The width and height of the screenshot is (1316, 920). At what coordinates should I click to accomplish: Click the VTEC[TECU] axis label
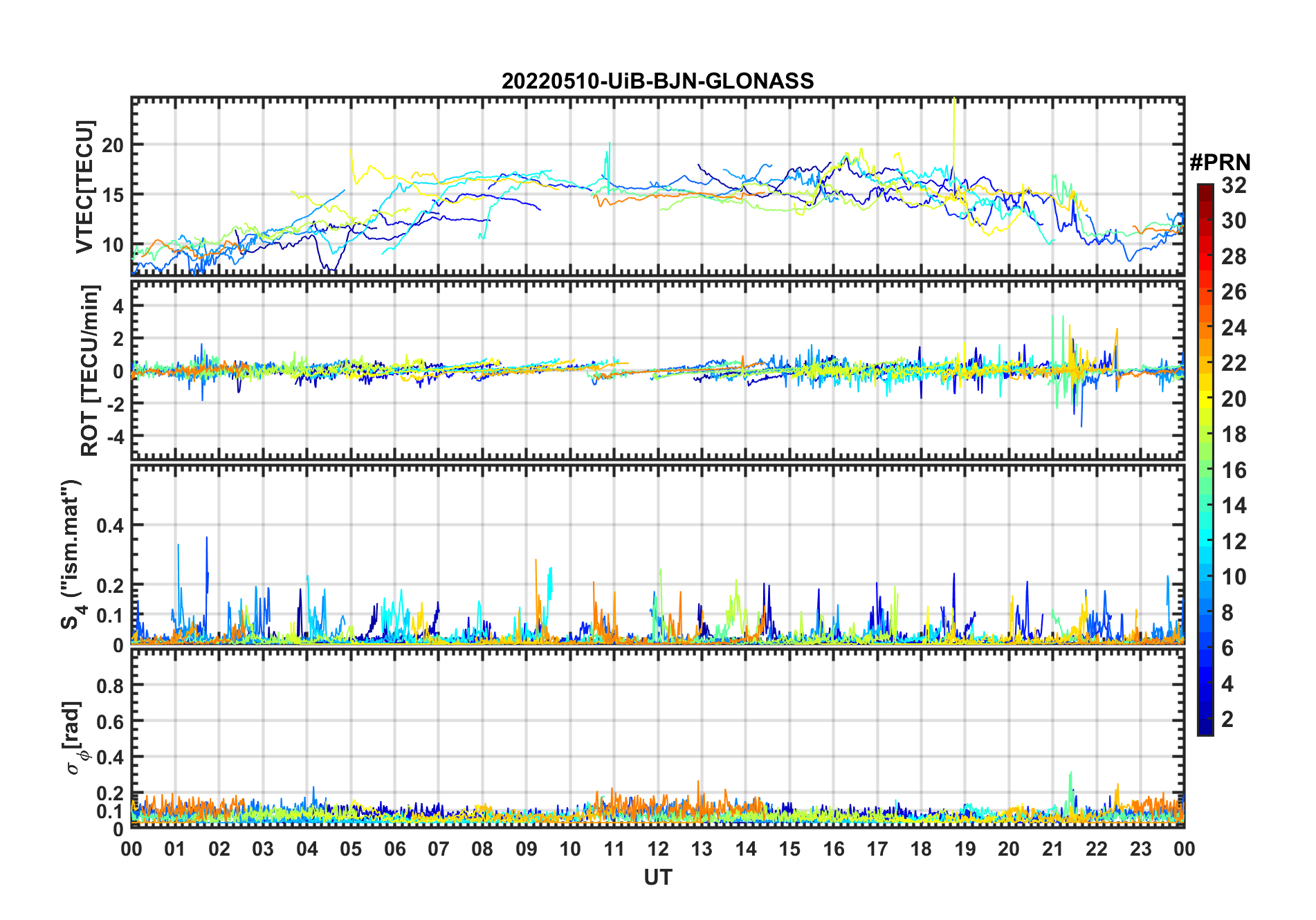point(84,187)
